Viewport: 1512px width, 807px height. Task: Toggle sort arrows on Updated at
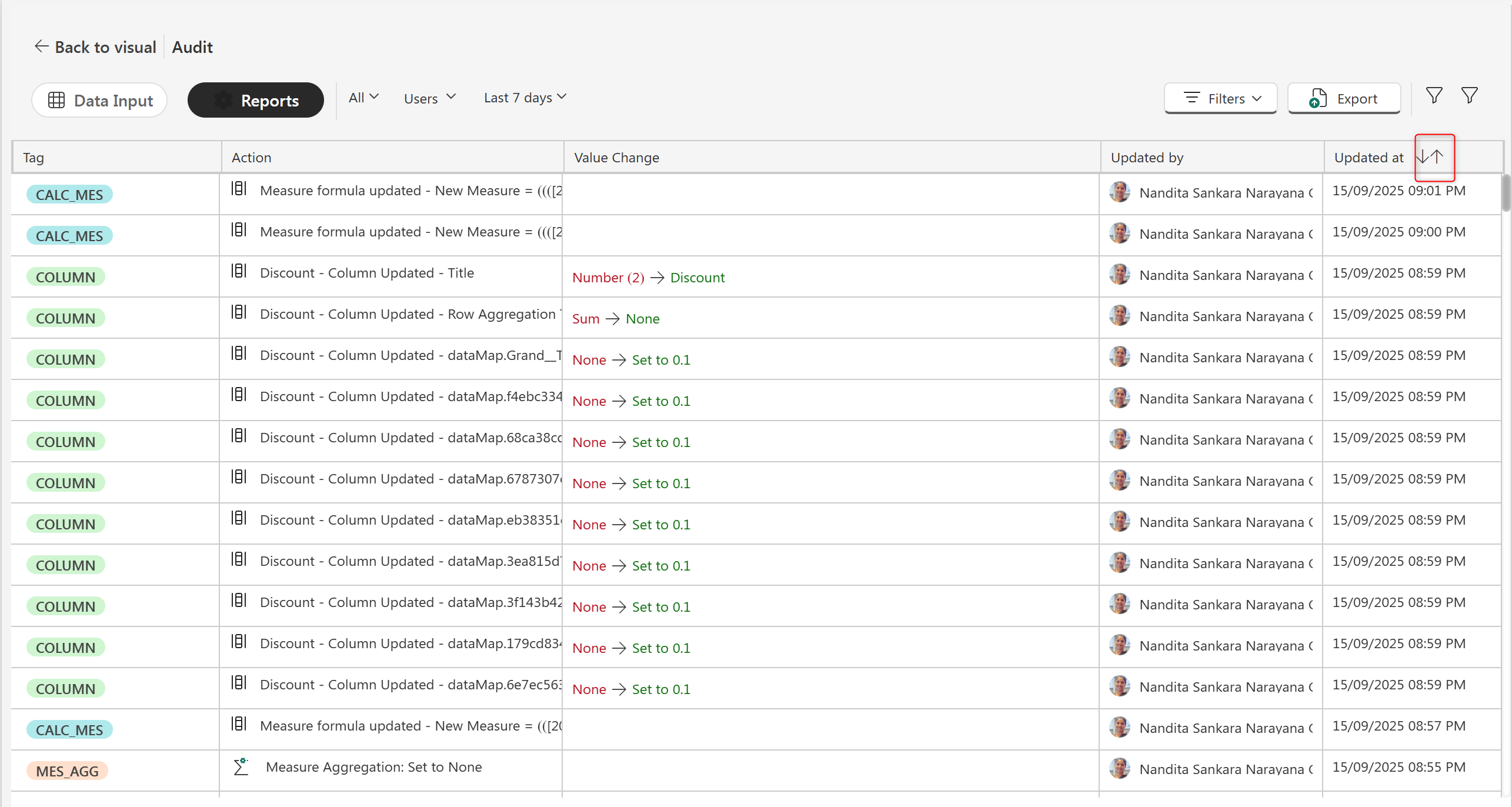pos(1430,157)
